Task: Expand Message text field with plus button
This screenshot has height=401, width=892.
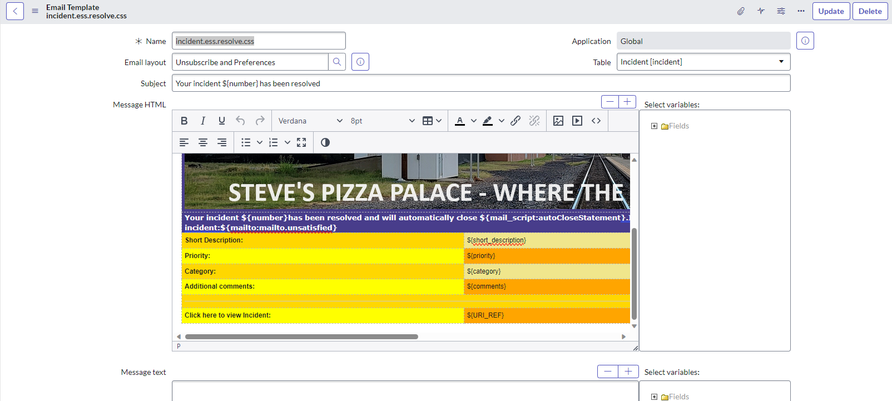Action: tap(628, 371)
